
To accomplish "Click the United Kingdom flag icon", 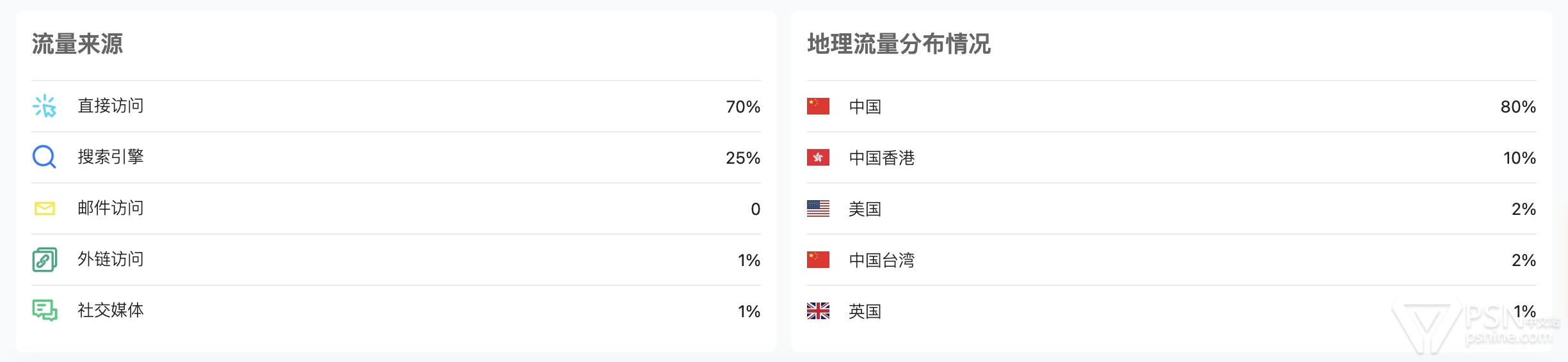I will tap(818, 311).
